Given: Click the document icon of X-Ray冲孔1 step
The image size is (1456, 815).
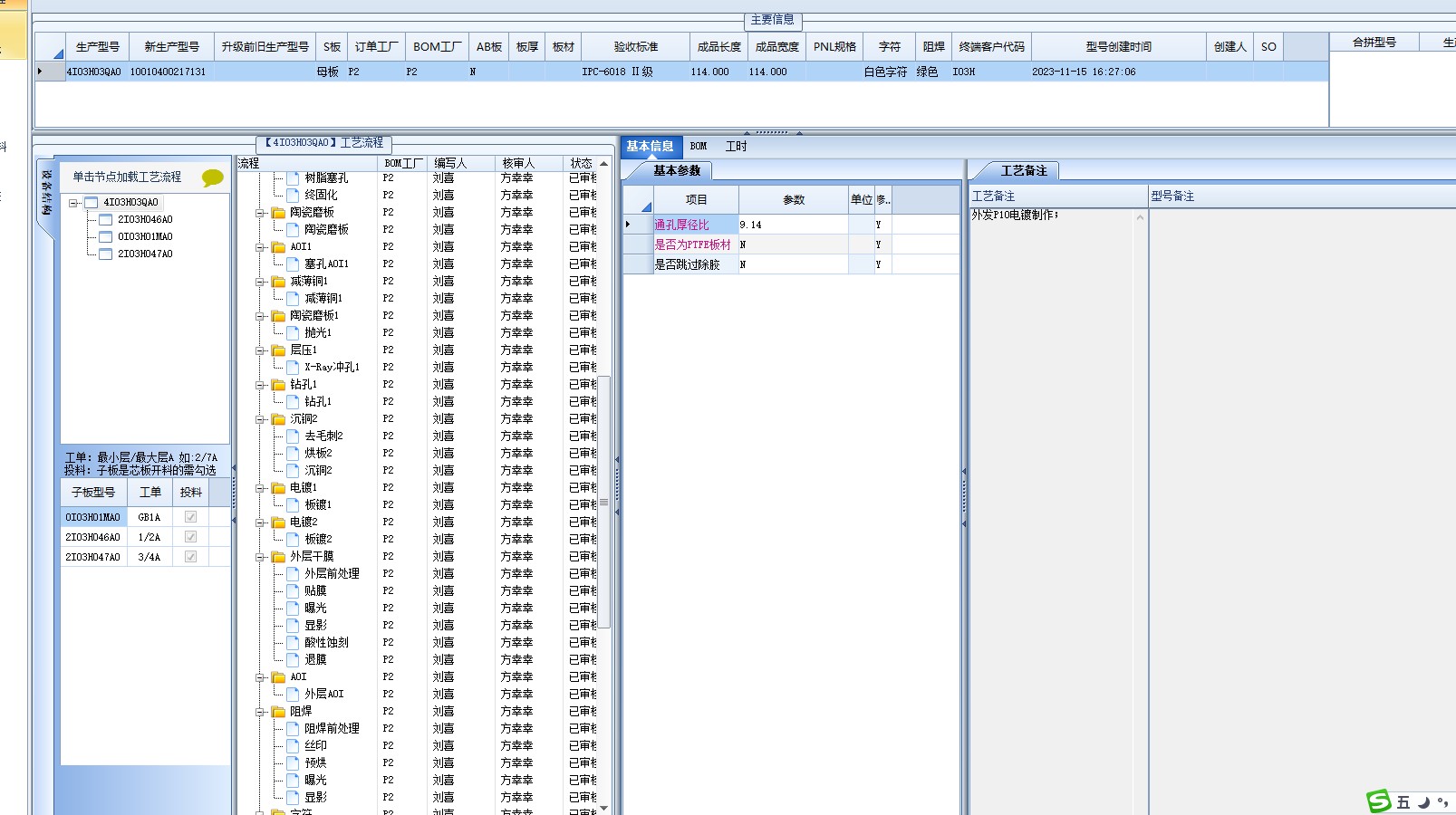Looking at the screenshot, I should (x=294, y=368).
